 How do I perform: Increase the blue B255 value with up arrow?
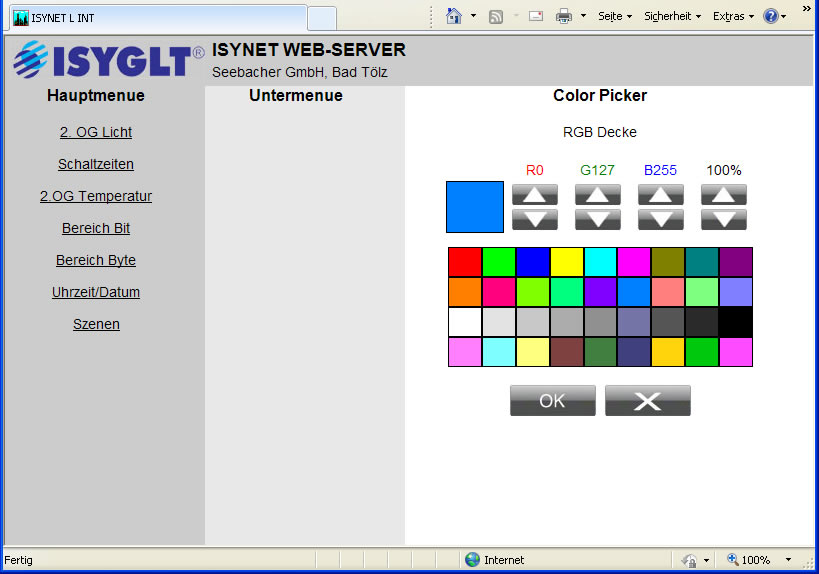pos(660,195)
